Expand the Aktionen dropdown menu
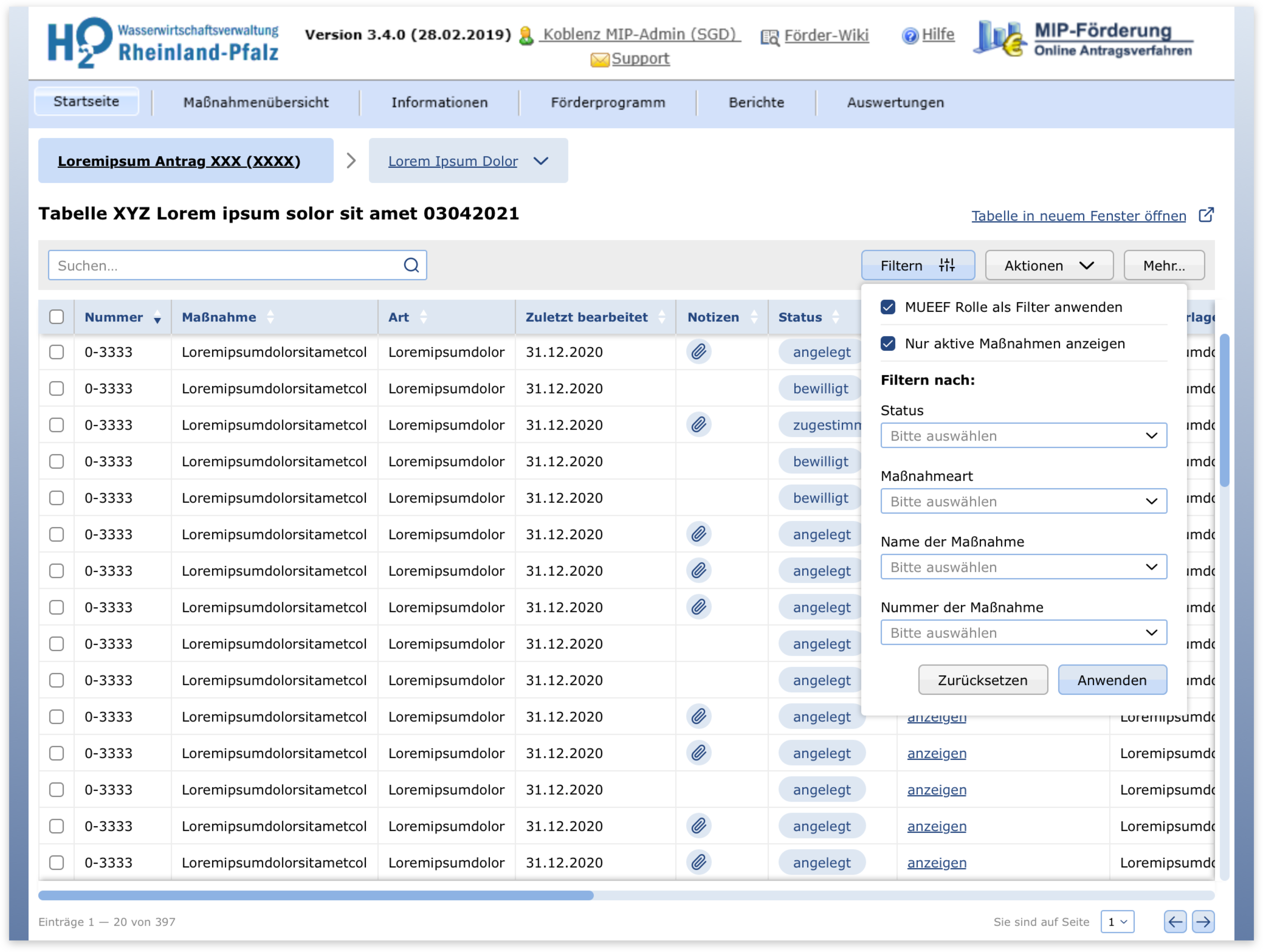The height and width of the screenshot is (952, 1263). [x=1048, y=266]
